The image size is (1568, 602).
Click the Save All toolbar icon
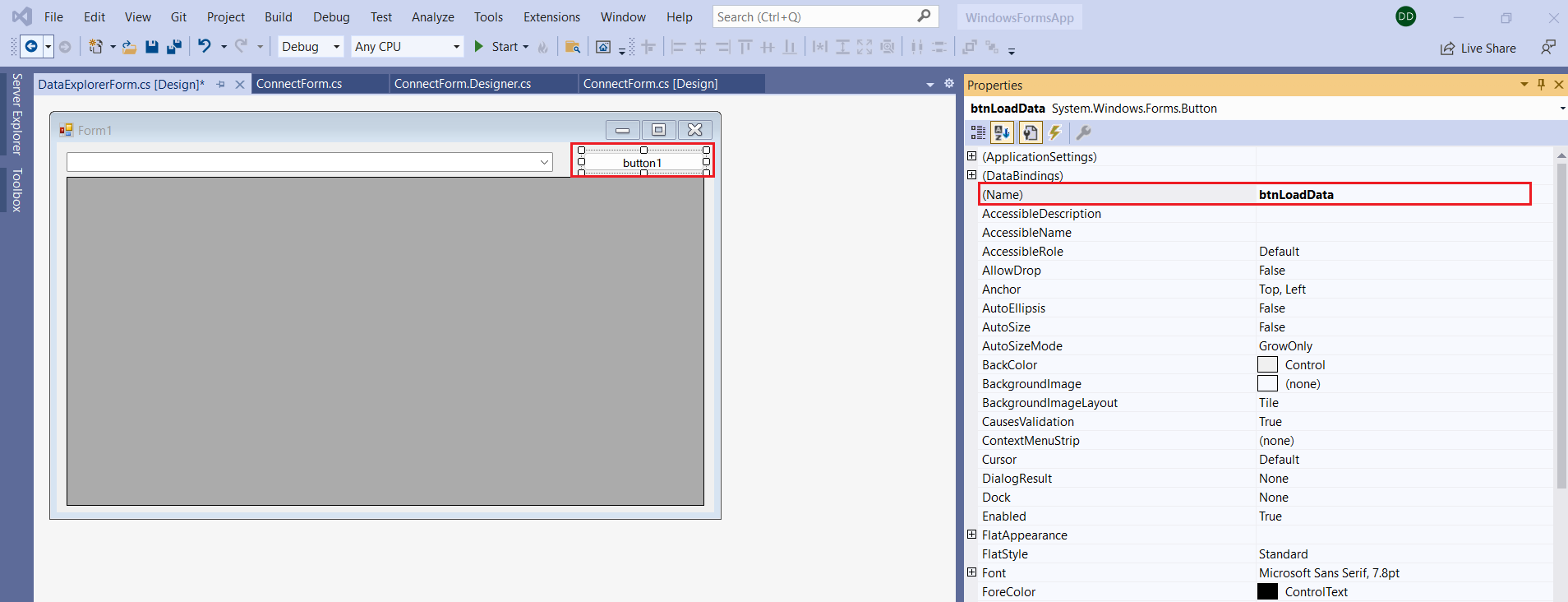pyautogui.click(x=173, y=47)
